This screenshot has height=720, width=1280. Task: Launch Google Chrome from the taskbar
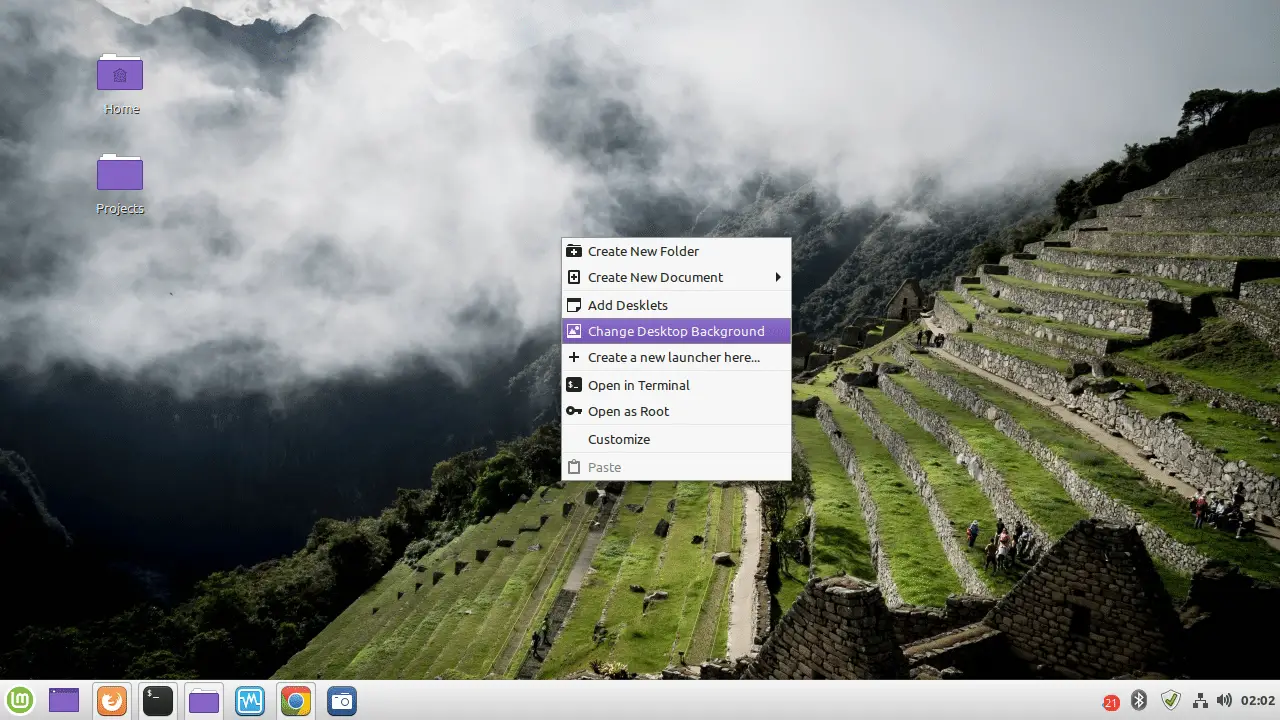(x=295, y=700)
